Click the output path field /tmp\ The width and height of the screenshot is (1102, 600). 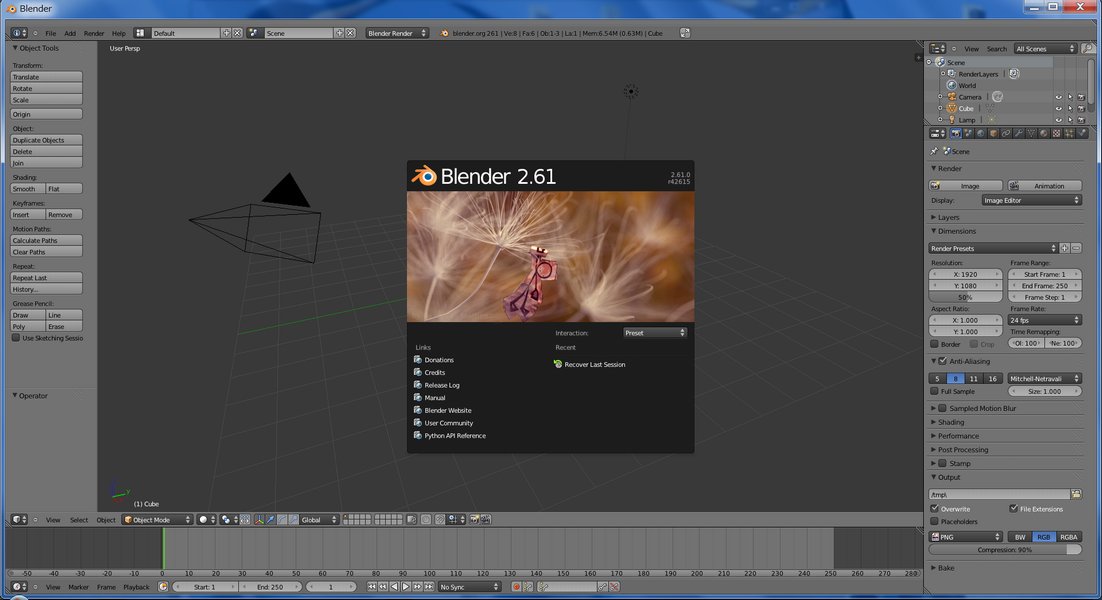pyautogui.click(x=999, y=495)
